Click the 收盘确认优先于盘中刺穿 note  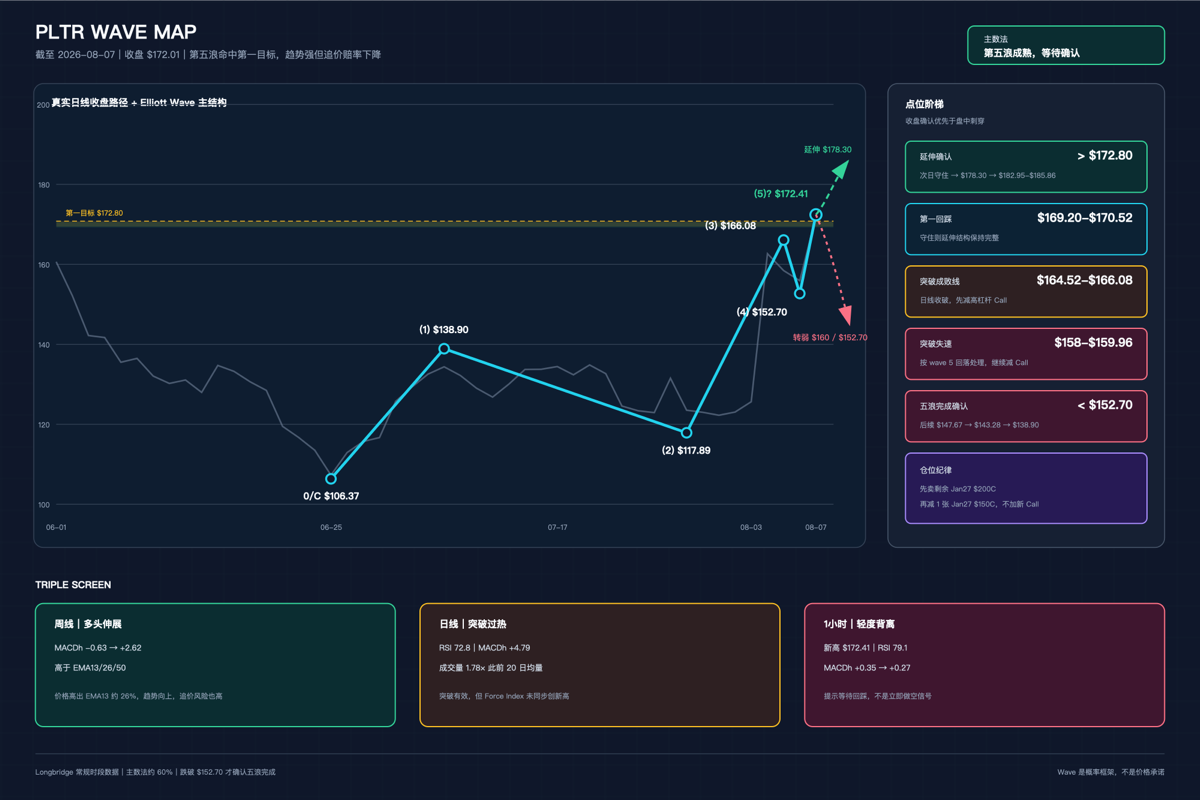pos(944,121)
